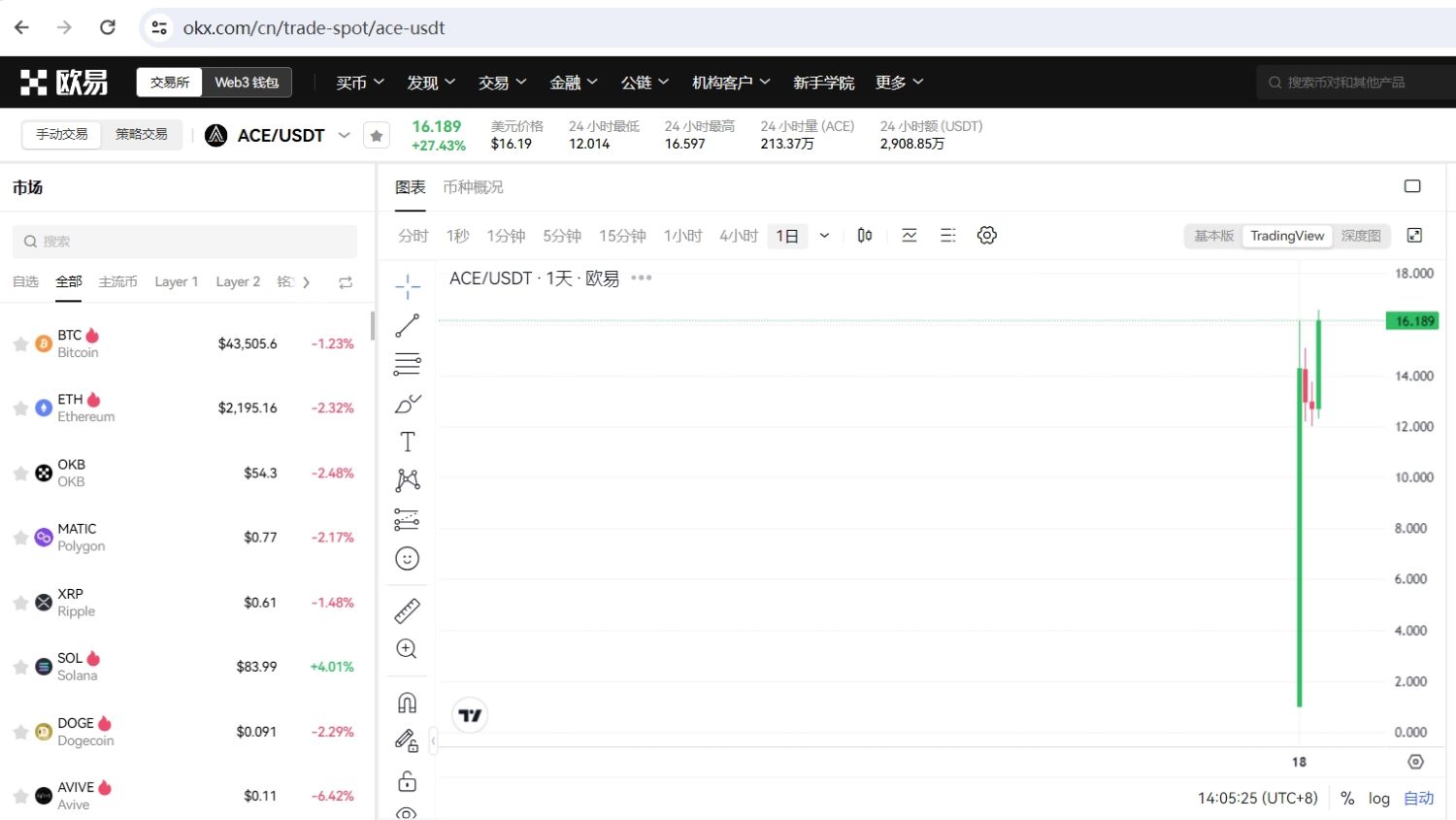The width and height of the screenshot is (1456, 820).
Task: Hide all drawings with eye icon
Action: (x=408, y=813)
